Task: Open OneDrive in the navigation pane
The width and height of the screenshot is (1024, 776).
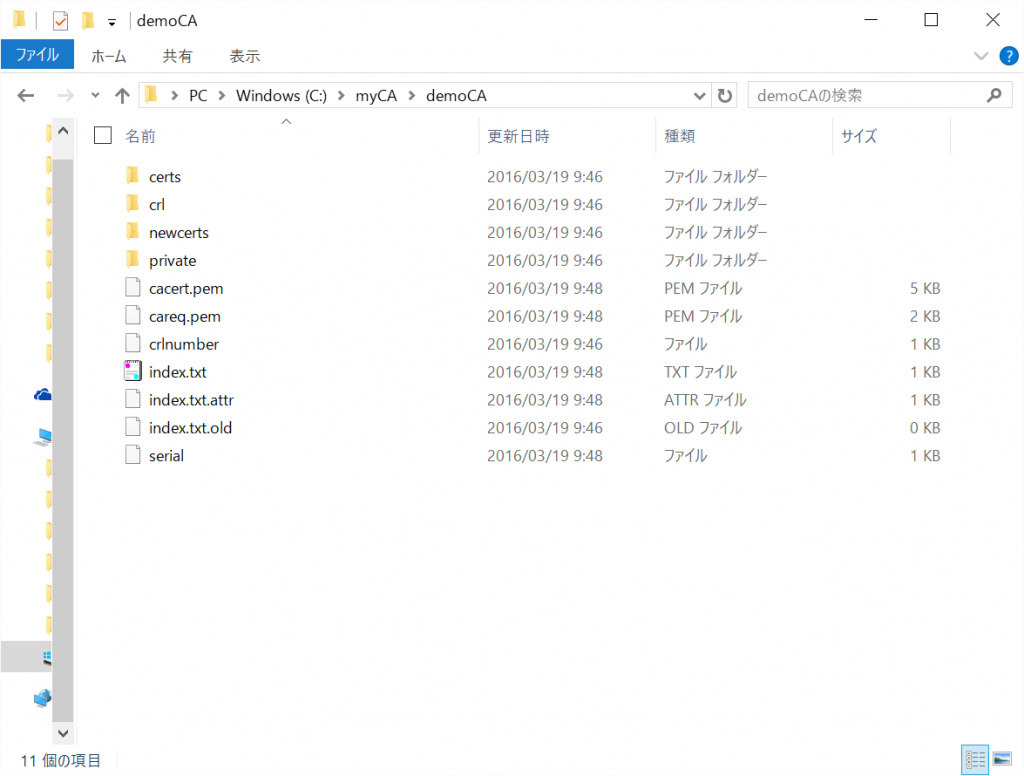Action: pos(41,394)
